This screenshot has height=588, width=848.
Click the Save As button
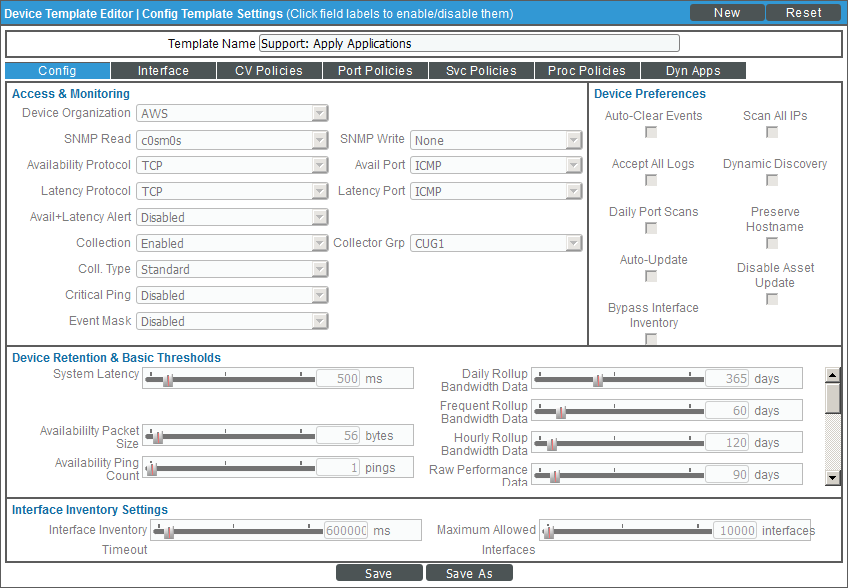coord(469,573)
